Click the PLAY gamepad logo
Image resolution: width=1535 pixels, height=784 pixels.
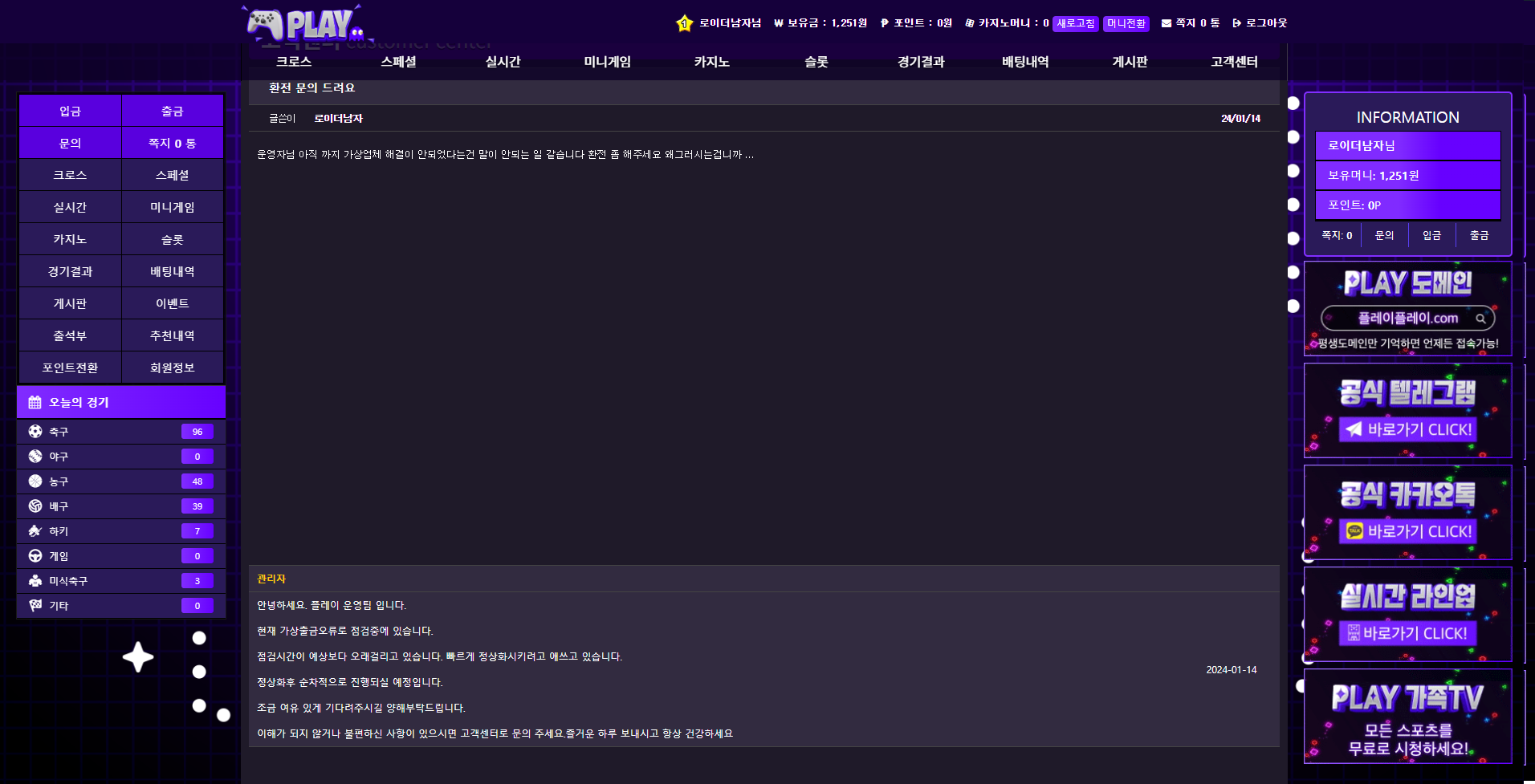(305, 24)
